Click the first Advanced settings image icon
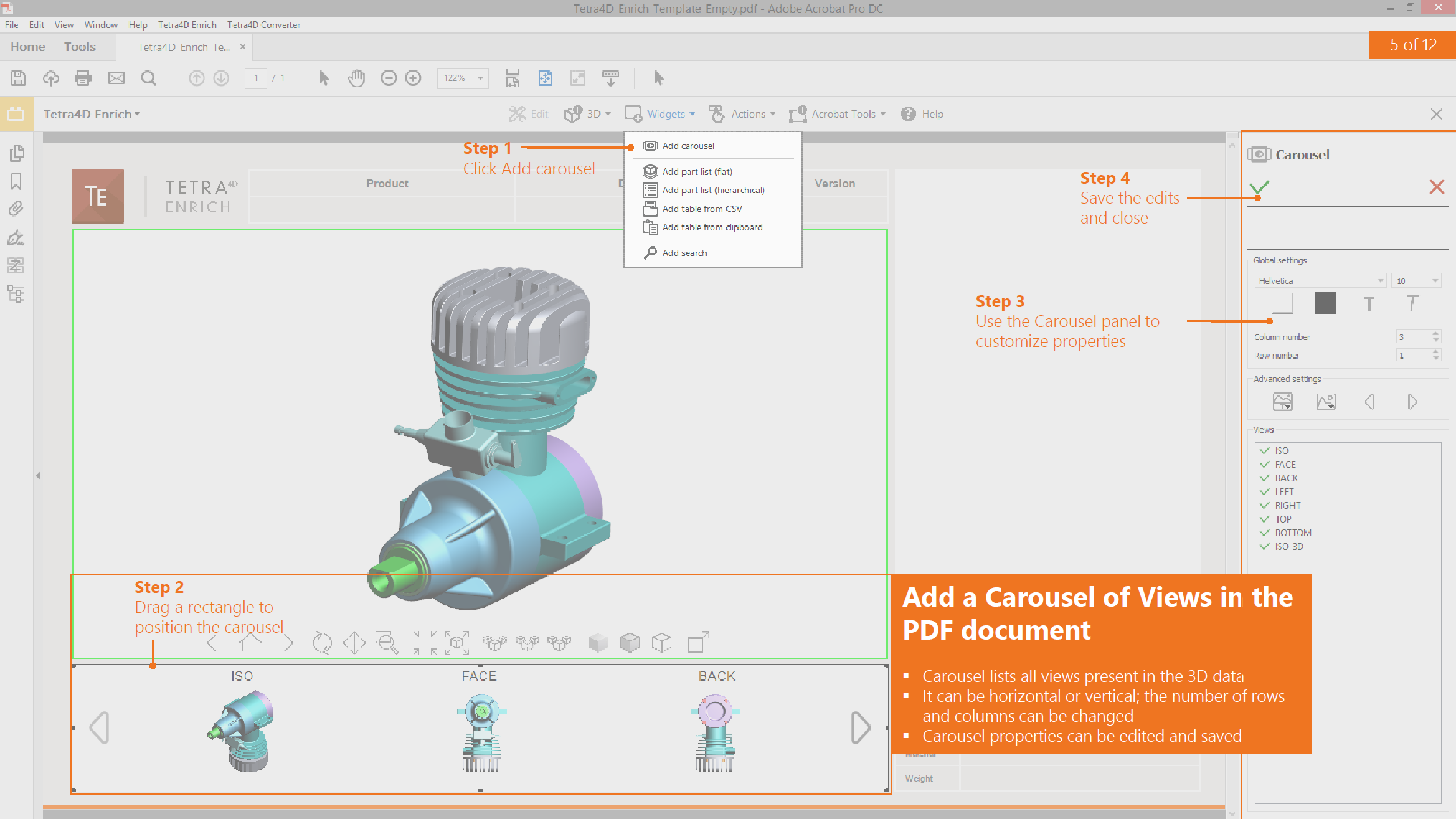The image size is (1456, 819). [x=1282, y=402]
